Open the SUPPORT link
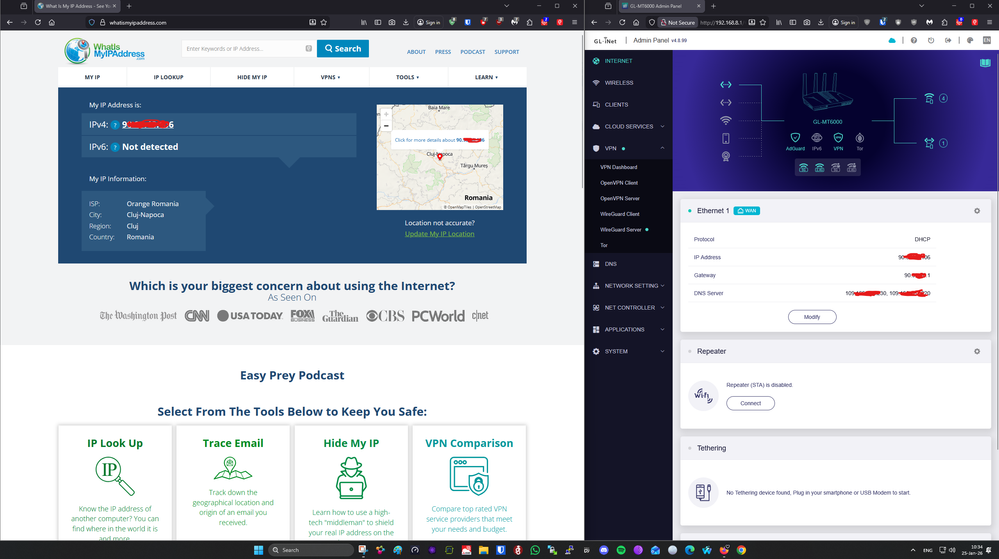 [507, 52]
